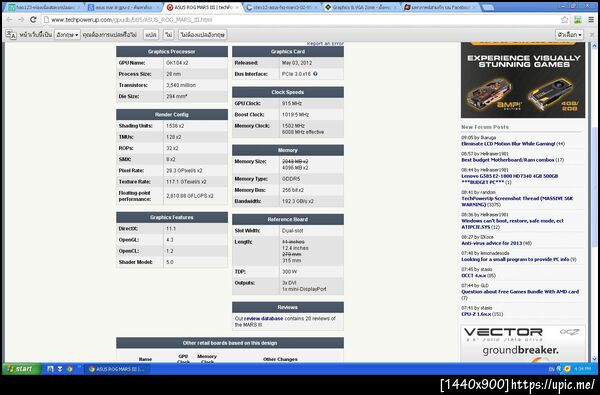Image resolution: width=600 pixels, height=395 pixels.
Task: Click the address bar URL field
Action: click(302, 20)
